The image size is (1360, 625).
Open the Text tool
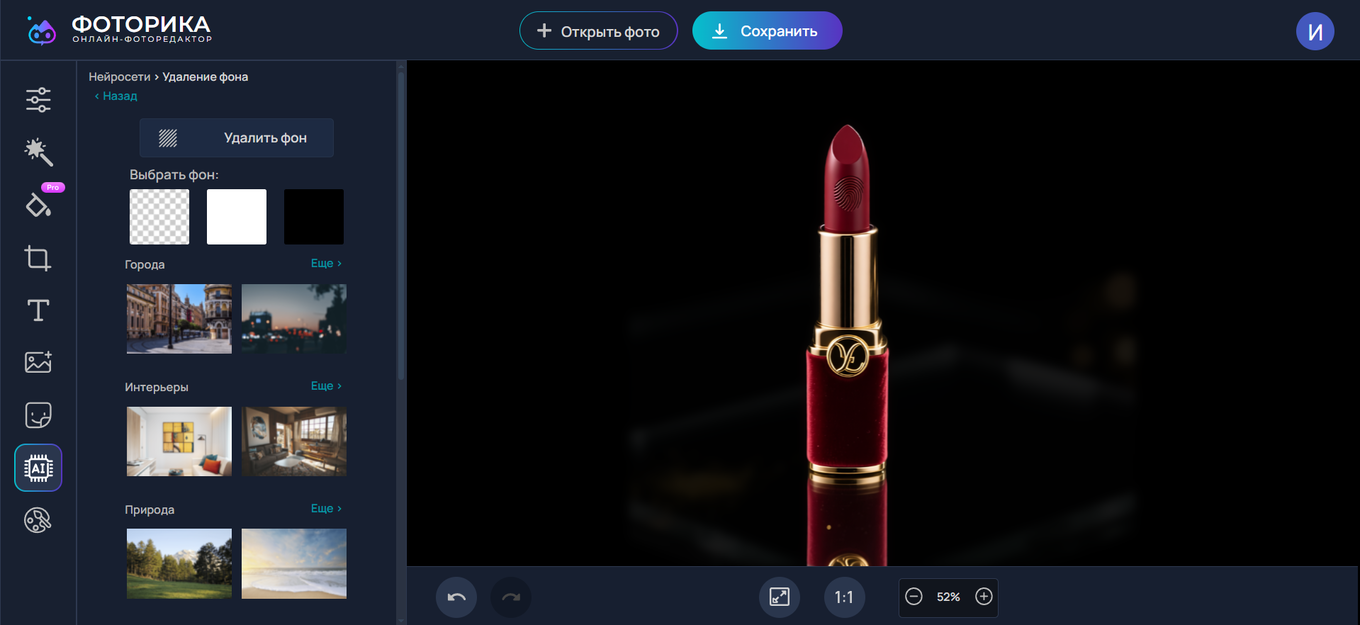(37, 310)
